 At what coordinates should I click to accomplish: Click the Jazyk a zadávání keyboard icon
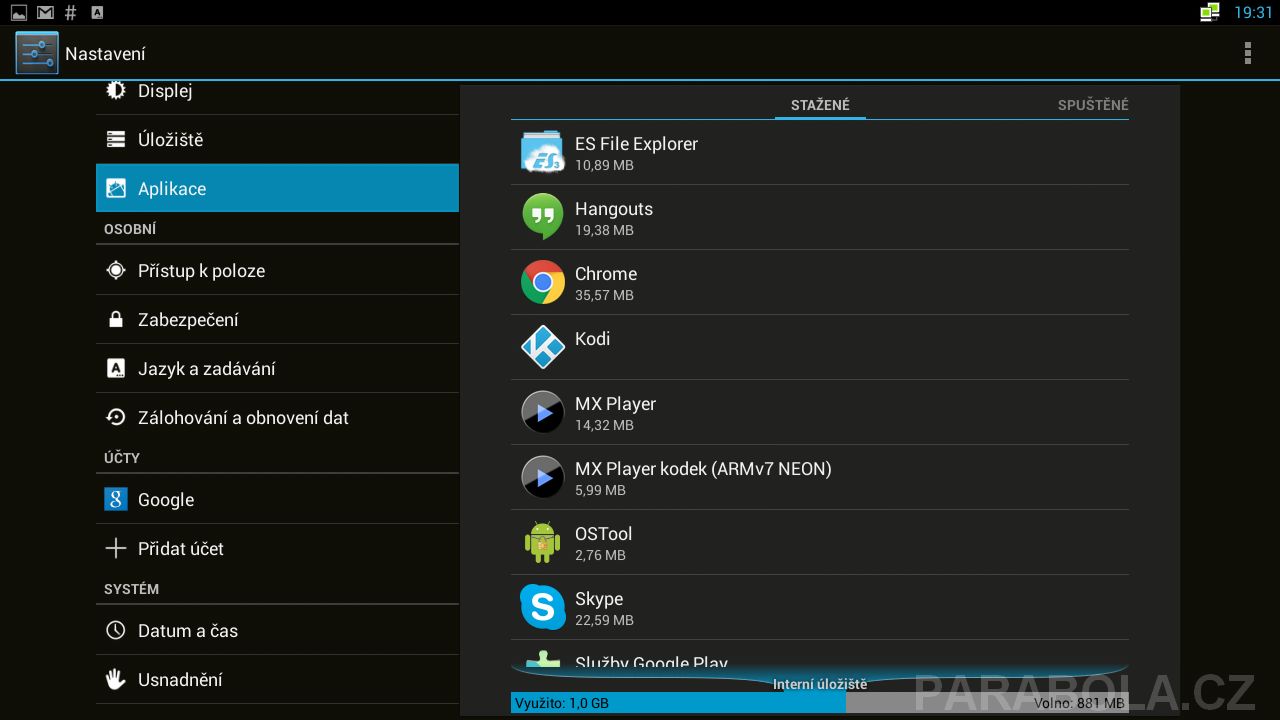pyautogui.click(x=116, y=368)
